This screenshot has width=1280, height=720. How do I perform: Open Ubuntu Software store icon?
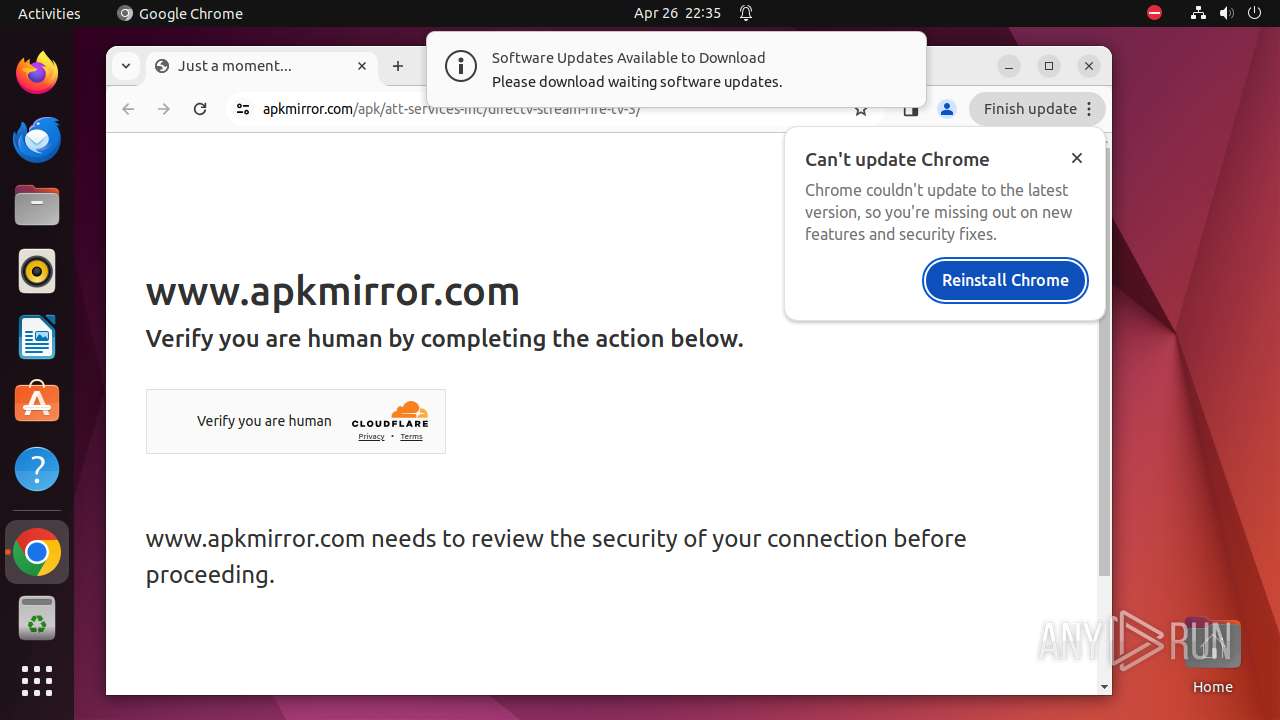37,403
